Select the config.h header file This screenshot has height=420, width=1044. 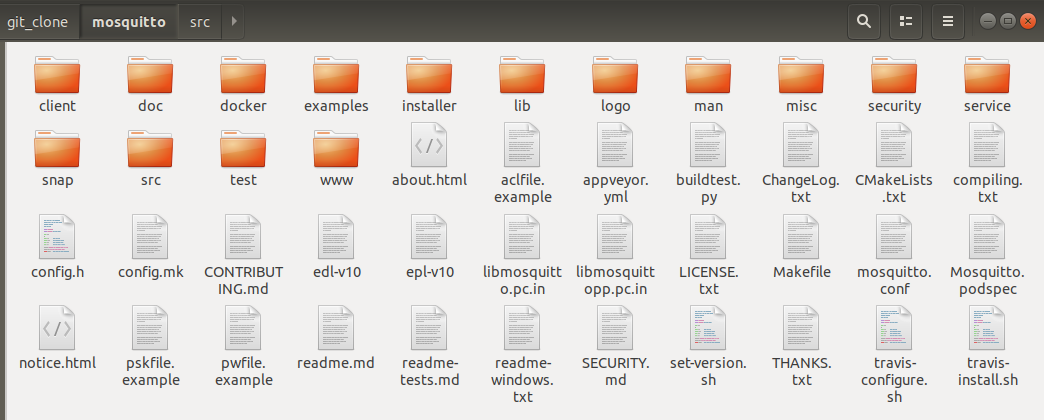[57, 238]
